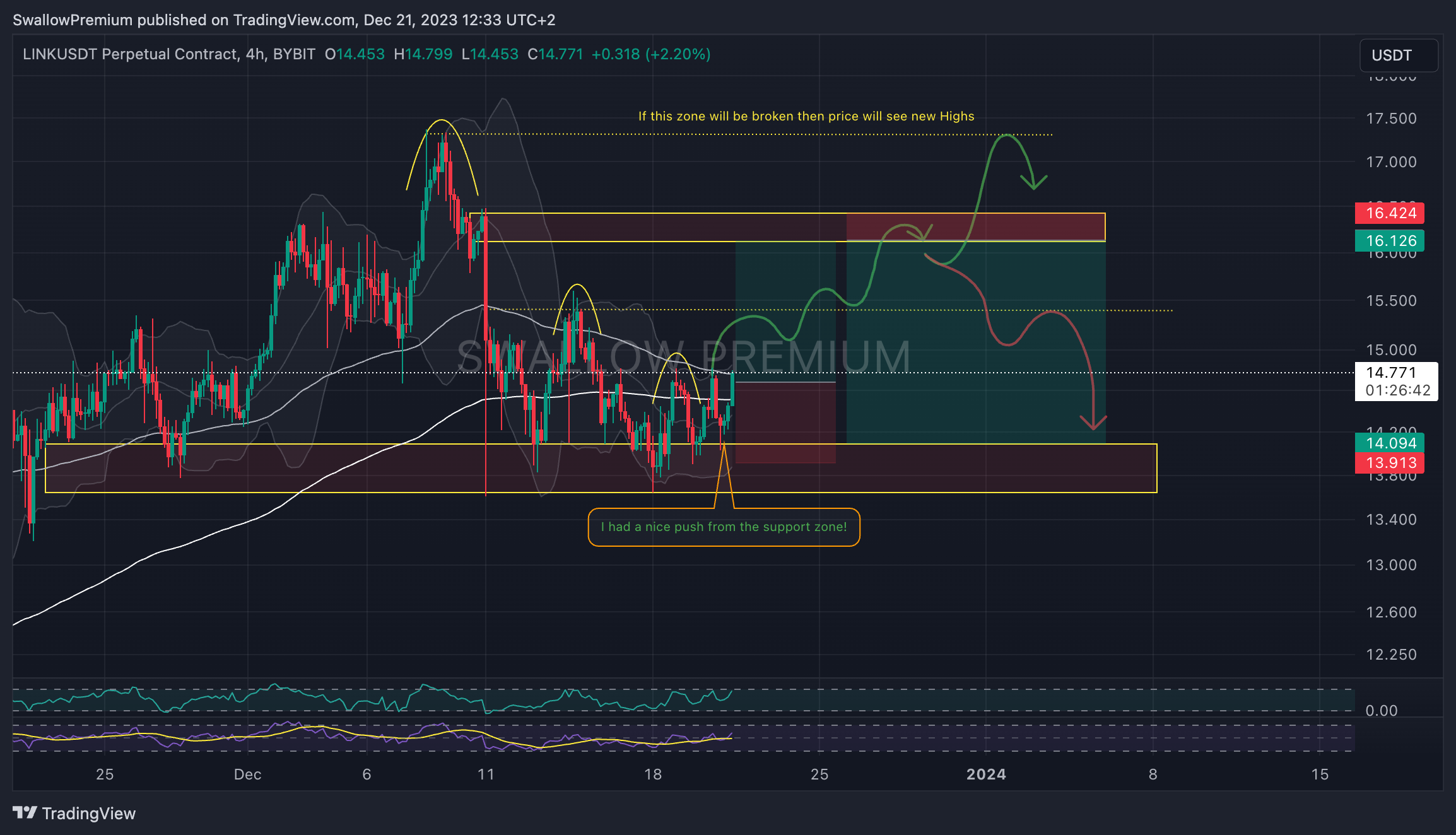The width and height of the screenshot is (1456, 835).
Task: Click the 6 date label on time axis
Action: pos(367,774)
